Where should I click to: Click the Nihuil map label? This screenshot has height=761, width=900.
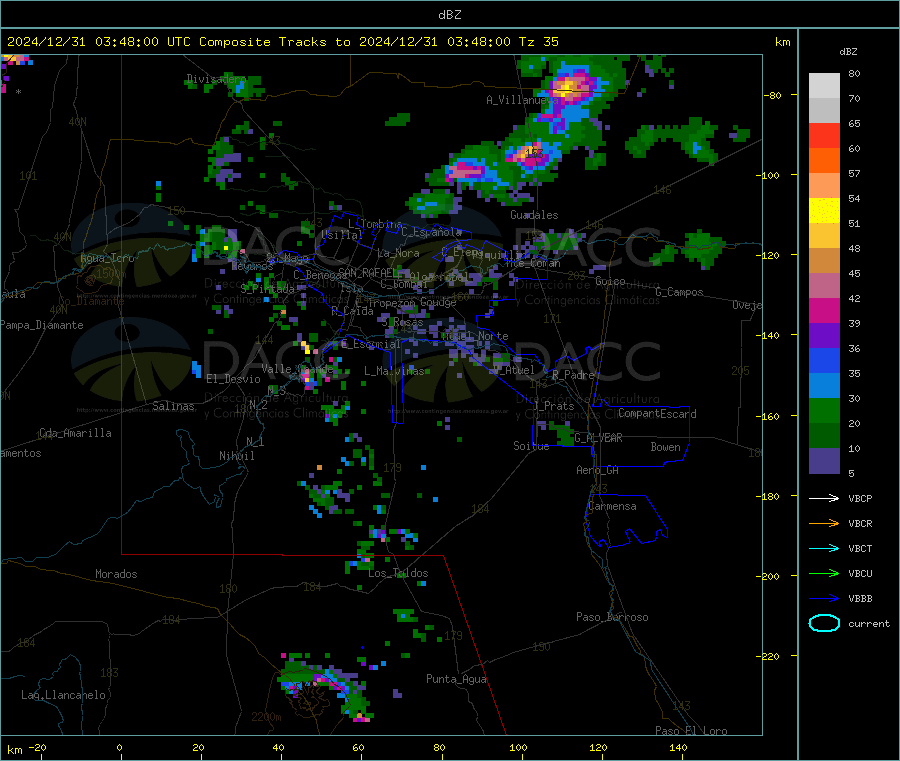coord(236,456)
